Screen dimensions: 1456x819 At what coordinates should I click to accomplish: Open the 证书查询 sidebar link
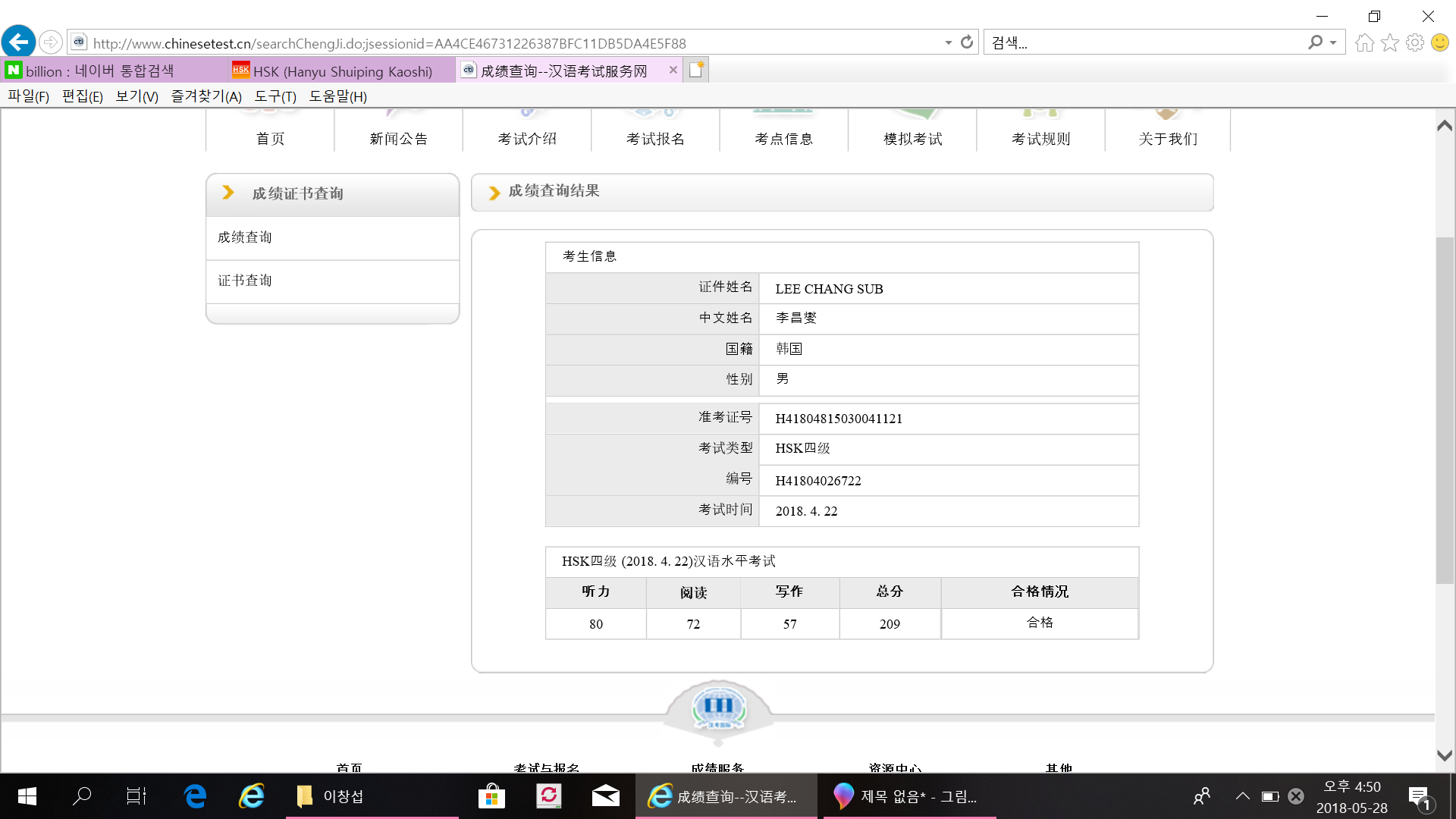click(245, 281)
